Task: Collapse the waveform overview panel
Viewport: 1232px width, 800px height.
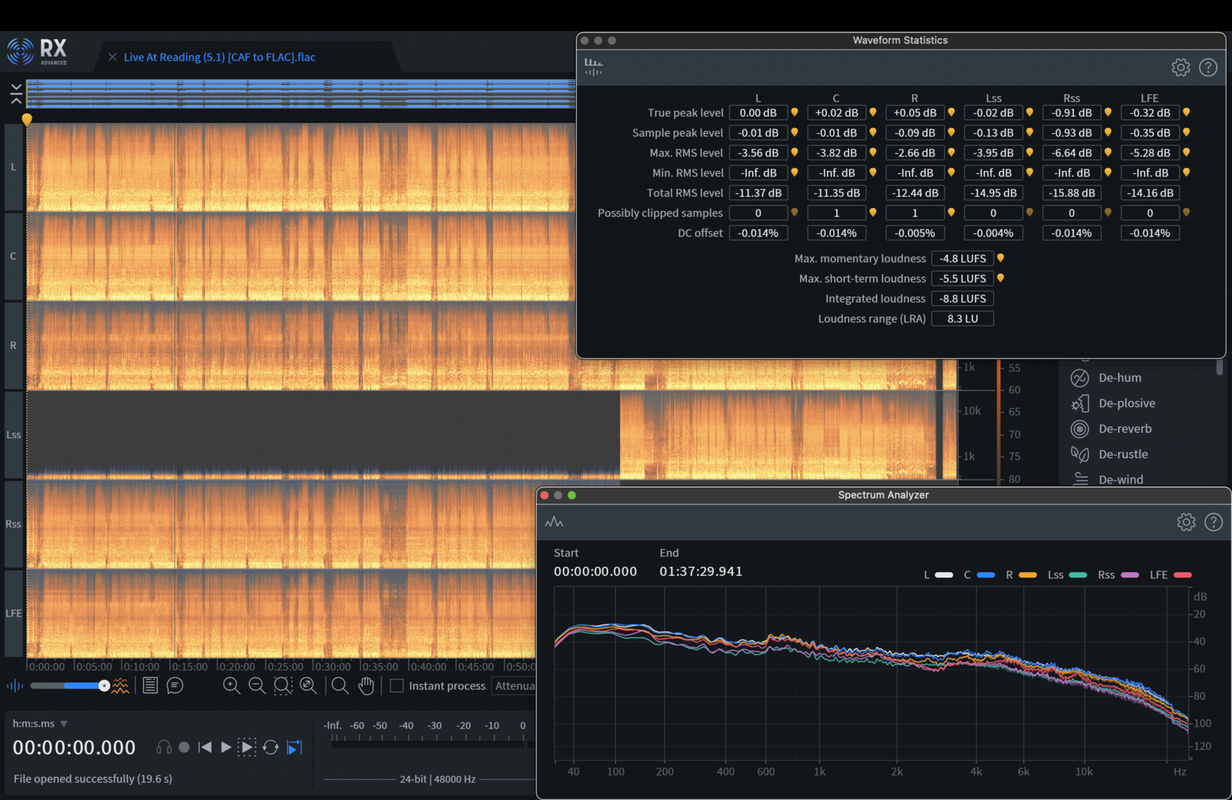Action: pos(16,94)
